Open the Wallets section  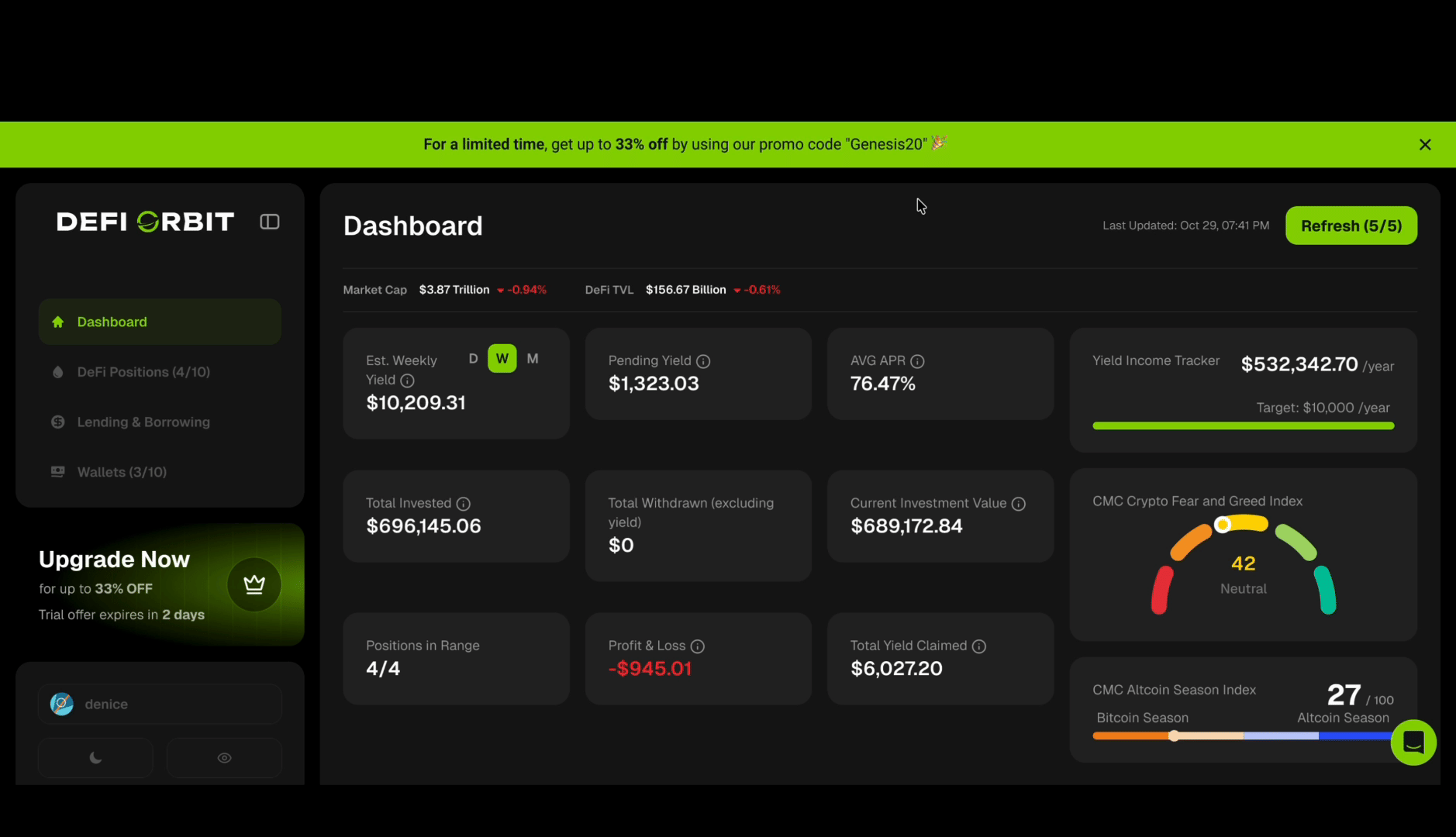coord(122,472)
